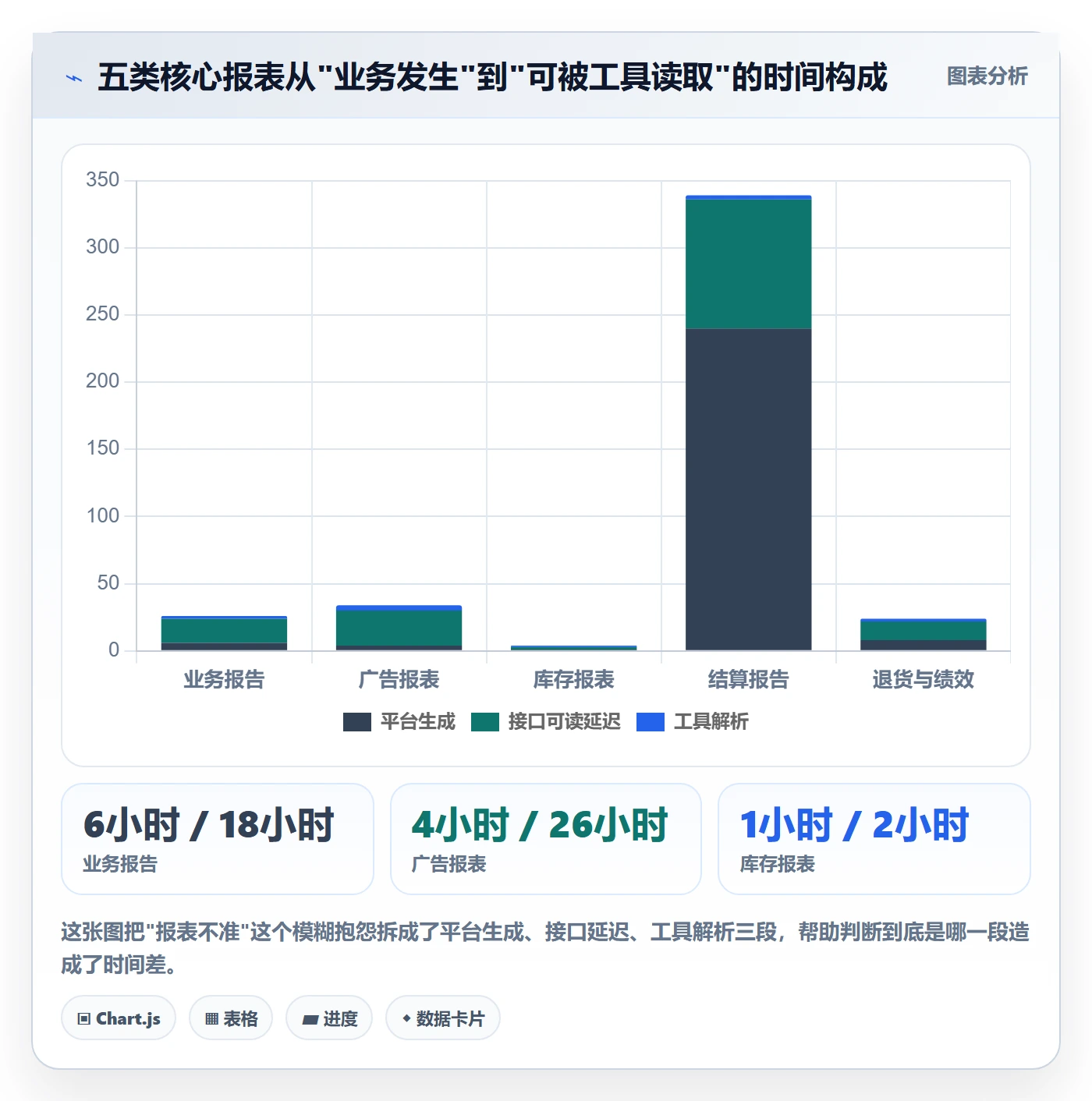The image size is (1092, 1101).
Task: Click the 库存报表 stacked bar
Action: pyautogui.click(x=573, y=648)
